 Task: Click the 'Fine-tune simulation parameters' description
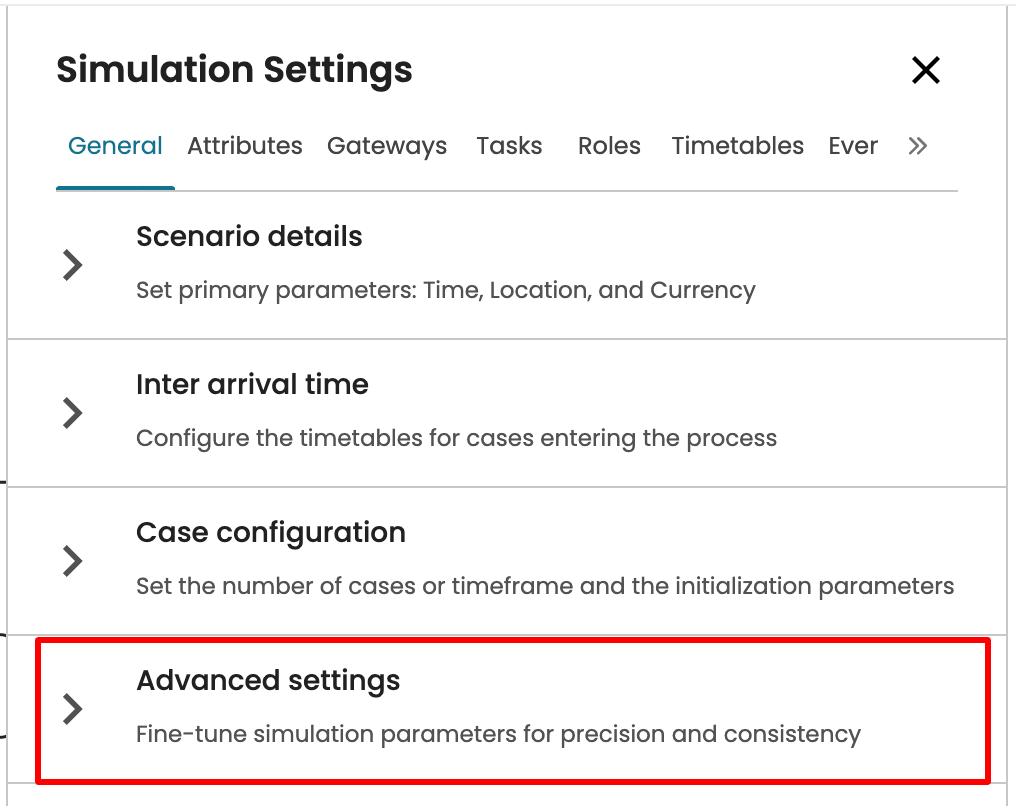tap(498, 735)
